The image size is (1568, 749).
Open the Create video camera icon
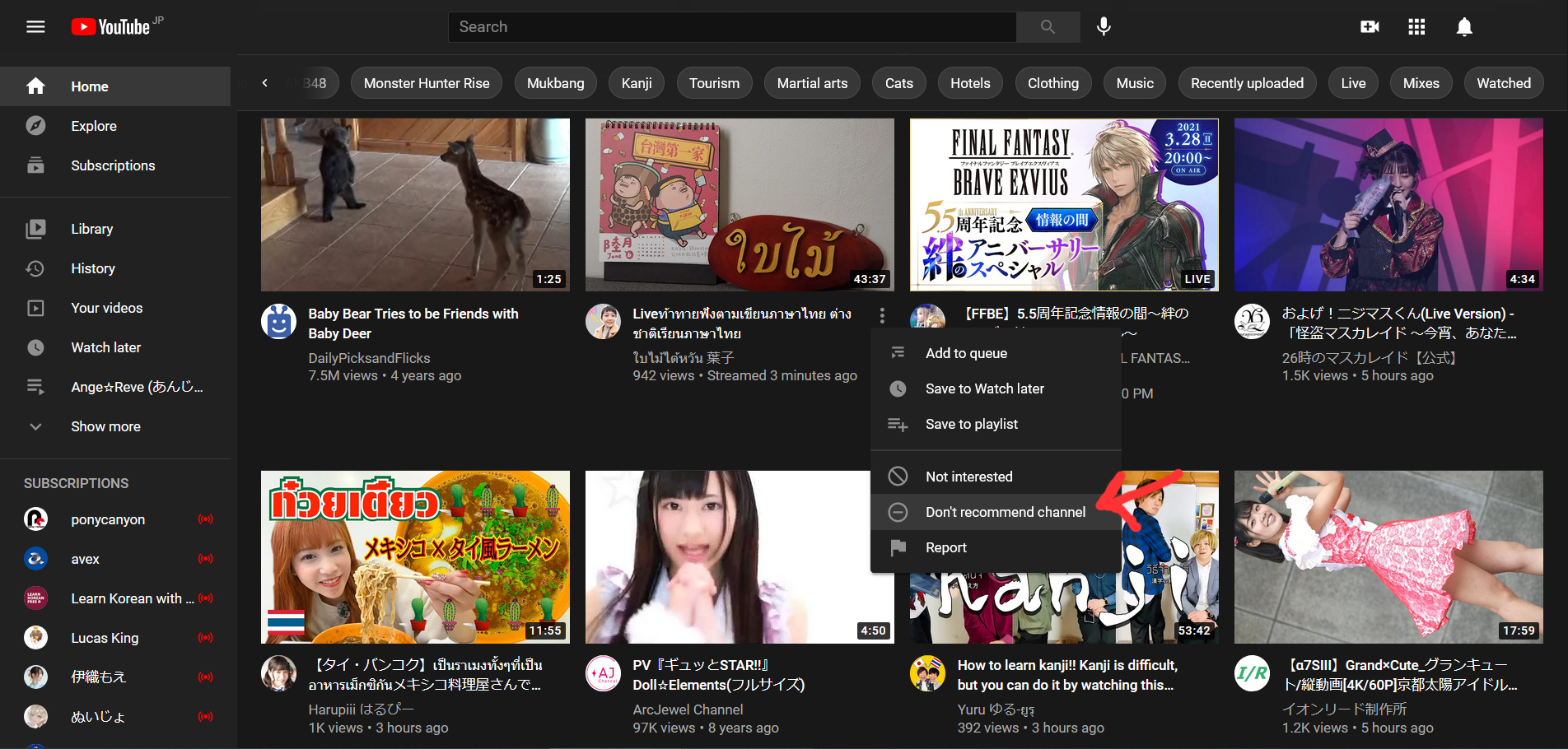(x=1370, y=27)
